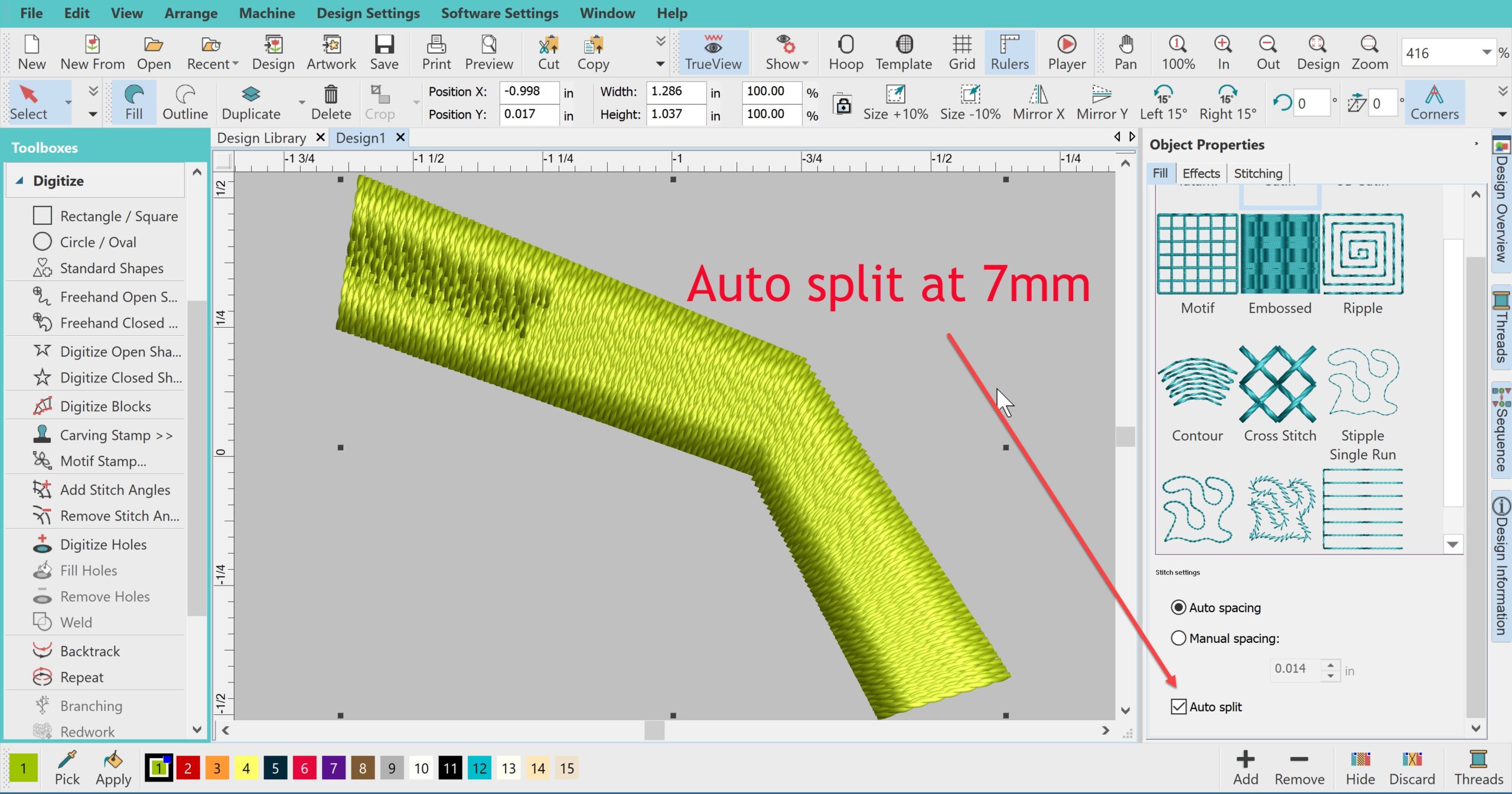
Task: Toggle the TrueView display mode
Action: (713, 52)
